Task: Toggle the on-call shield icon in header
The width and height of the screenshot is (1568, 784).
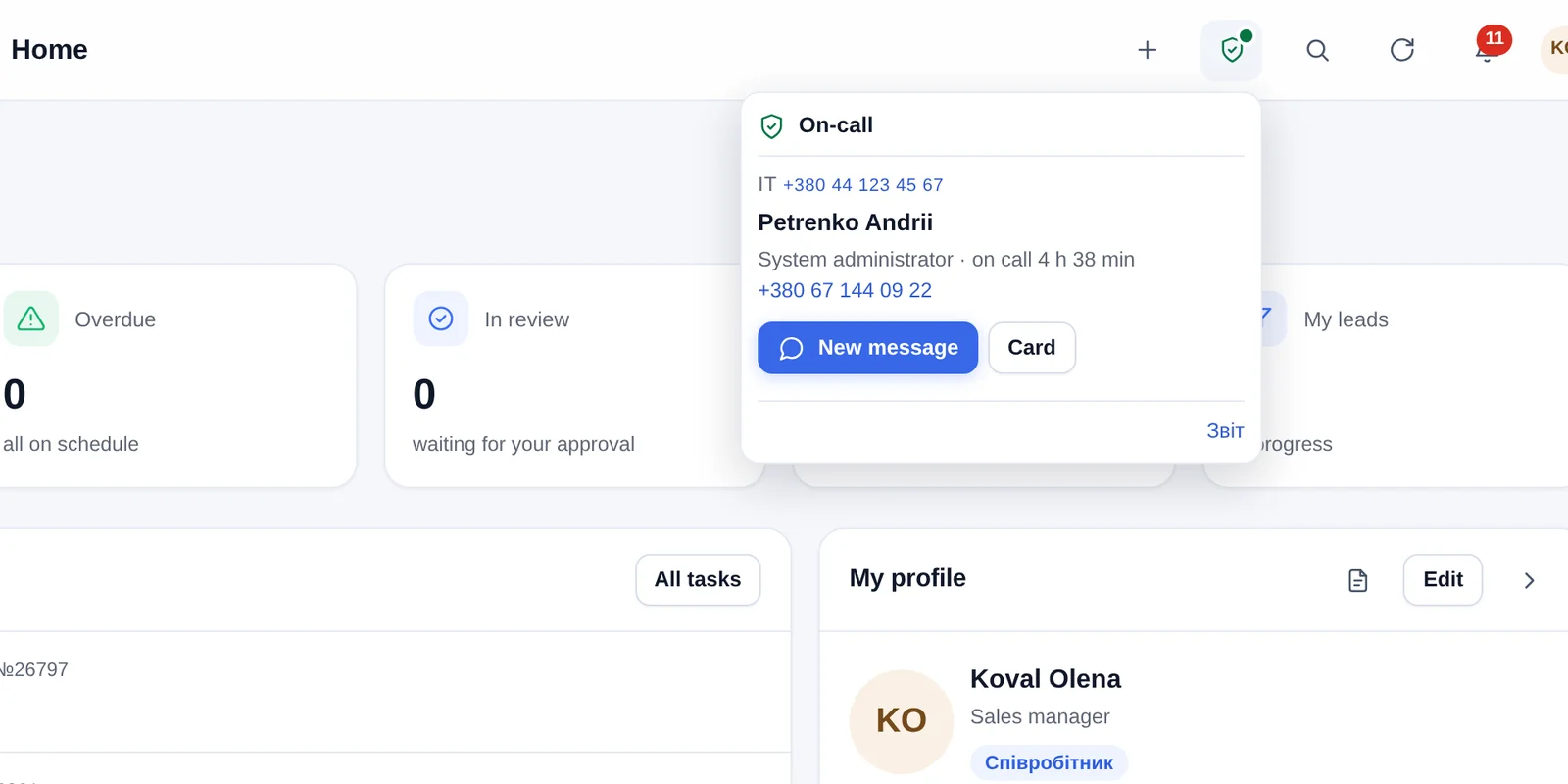Action: (x=1232, y=50)
